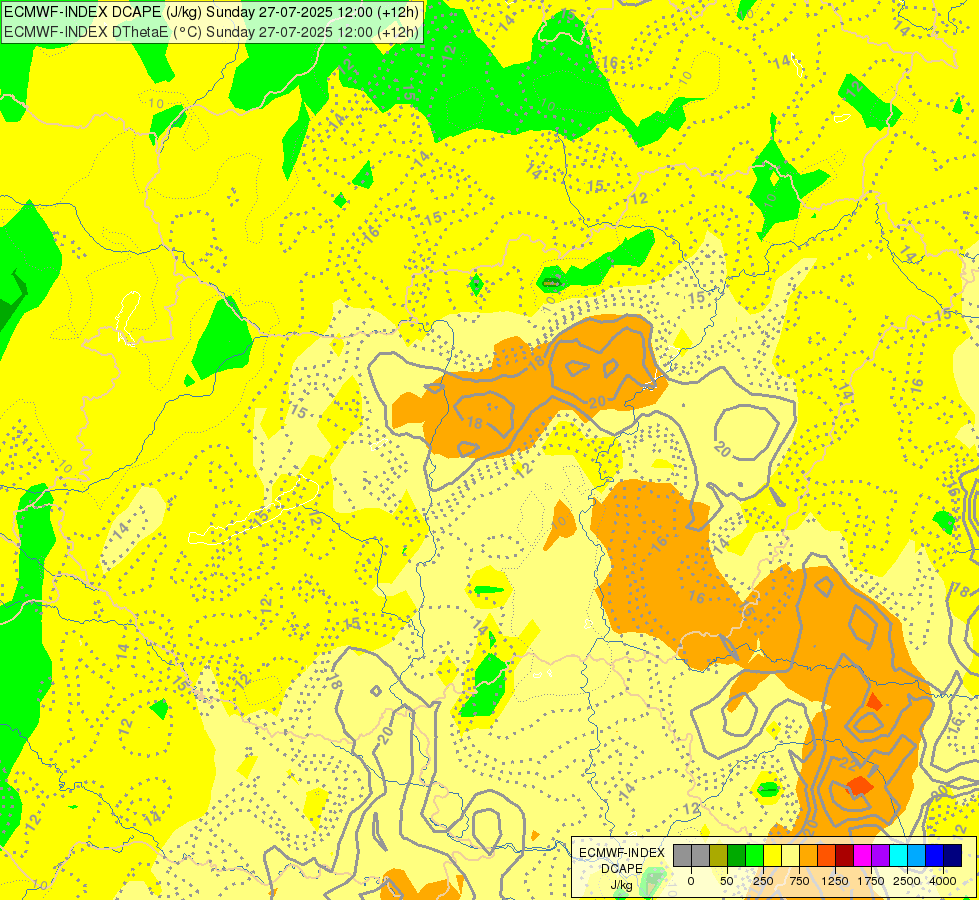Click the 'DCAPE' label inside the legend

[622, 869]
